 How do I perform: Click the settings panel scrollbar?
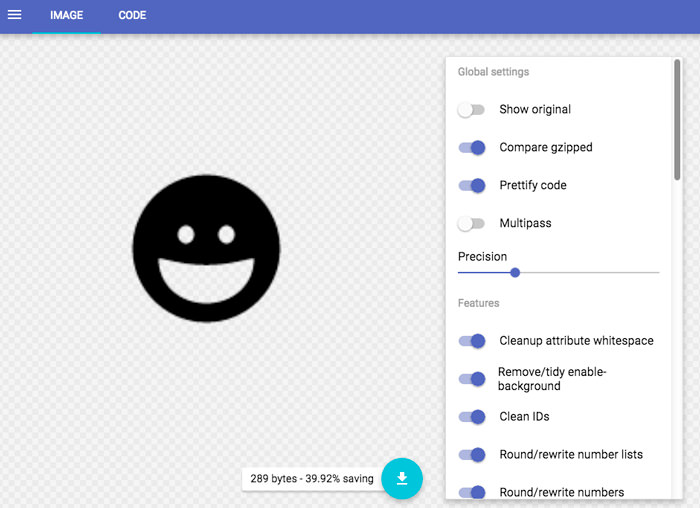pos(677,120)
